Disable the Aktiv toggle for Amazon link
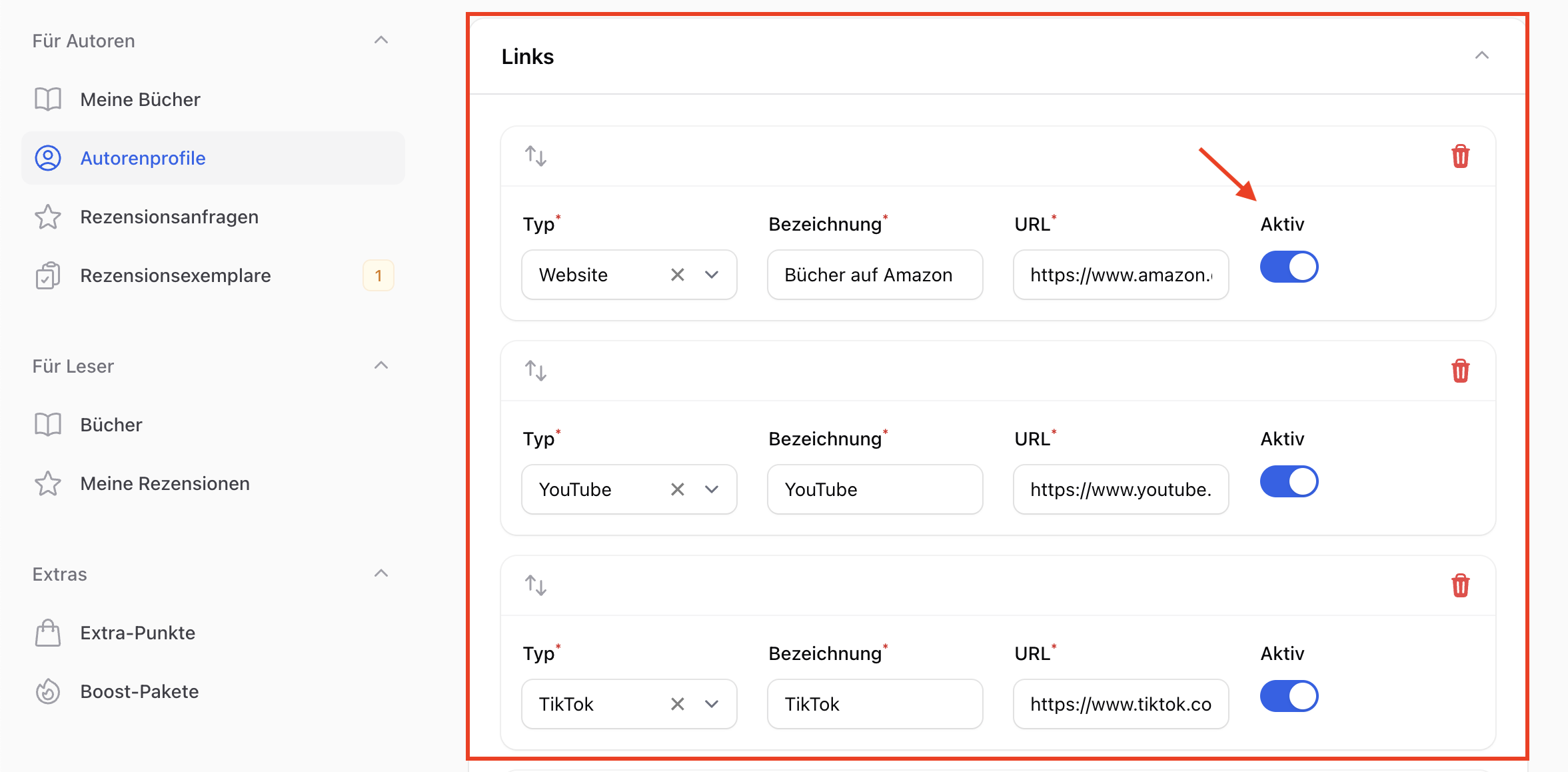This screenshot has width=1568, height=772. [1289, 267]
